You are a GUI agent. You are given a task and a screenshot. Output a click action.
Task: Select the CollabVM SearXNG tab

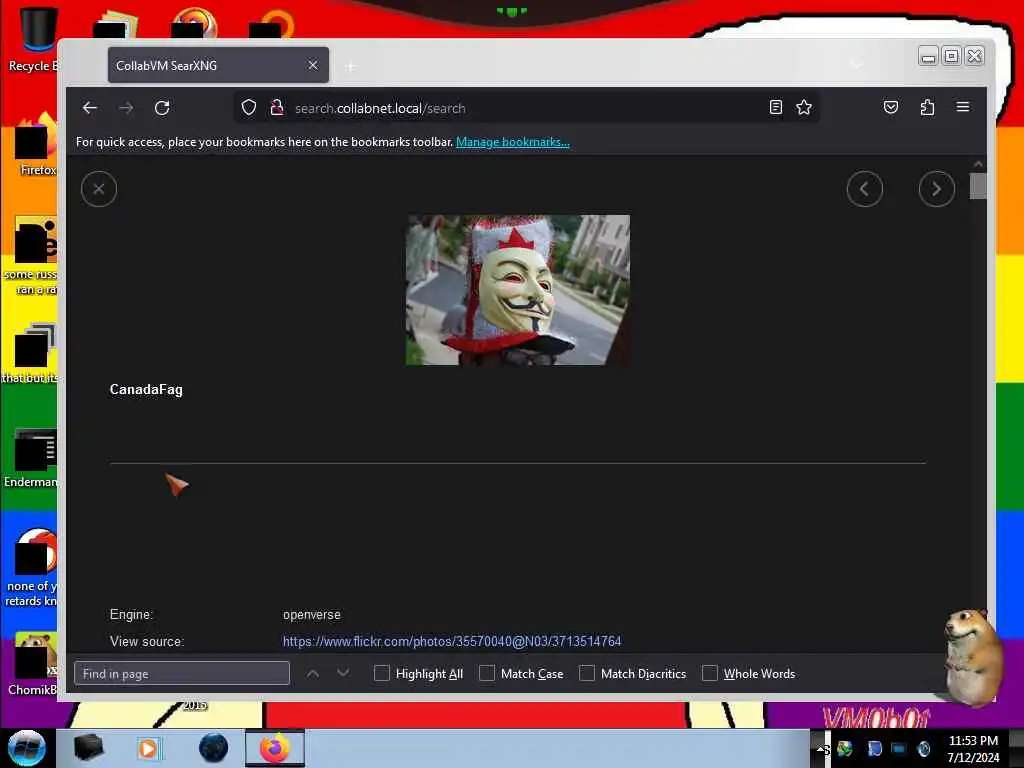tap(218, 65)
